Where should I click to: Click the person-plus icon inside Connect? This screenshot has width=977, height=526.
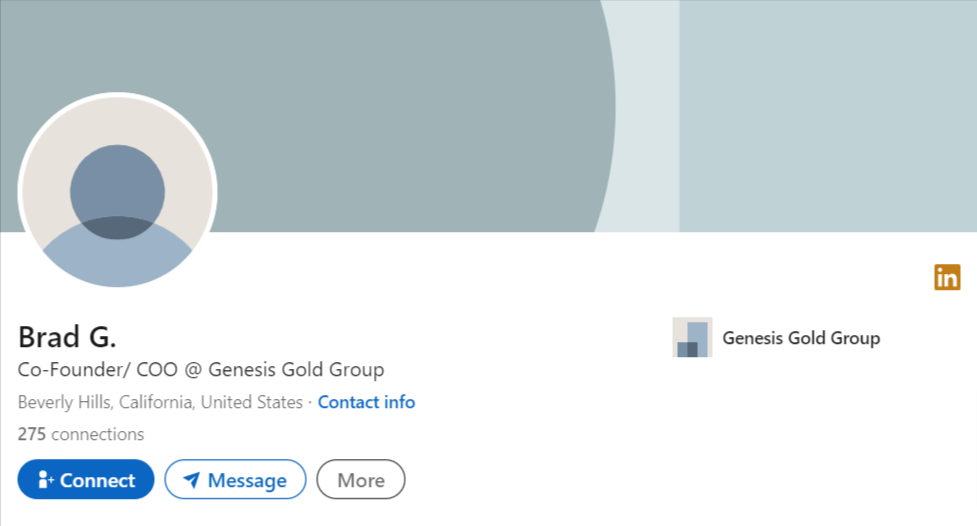45,479
